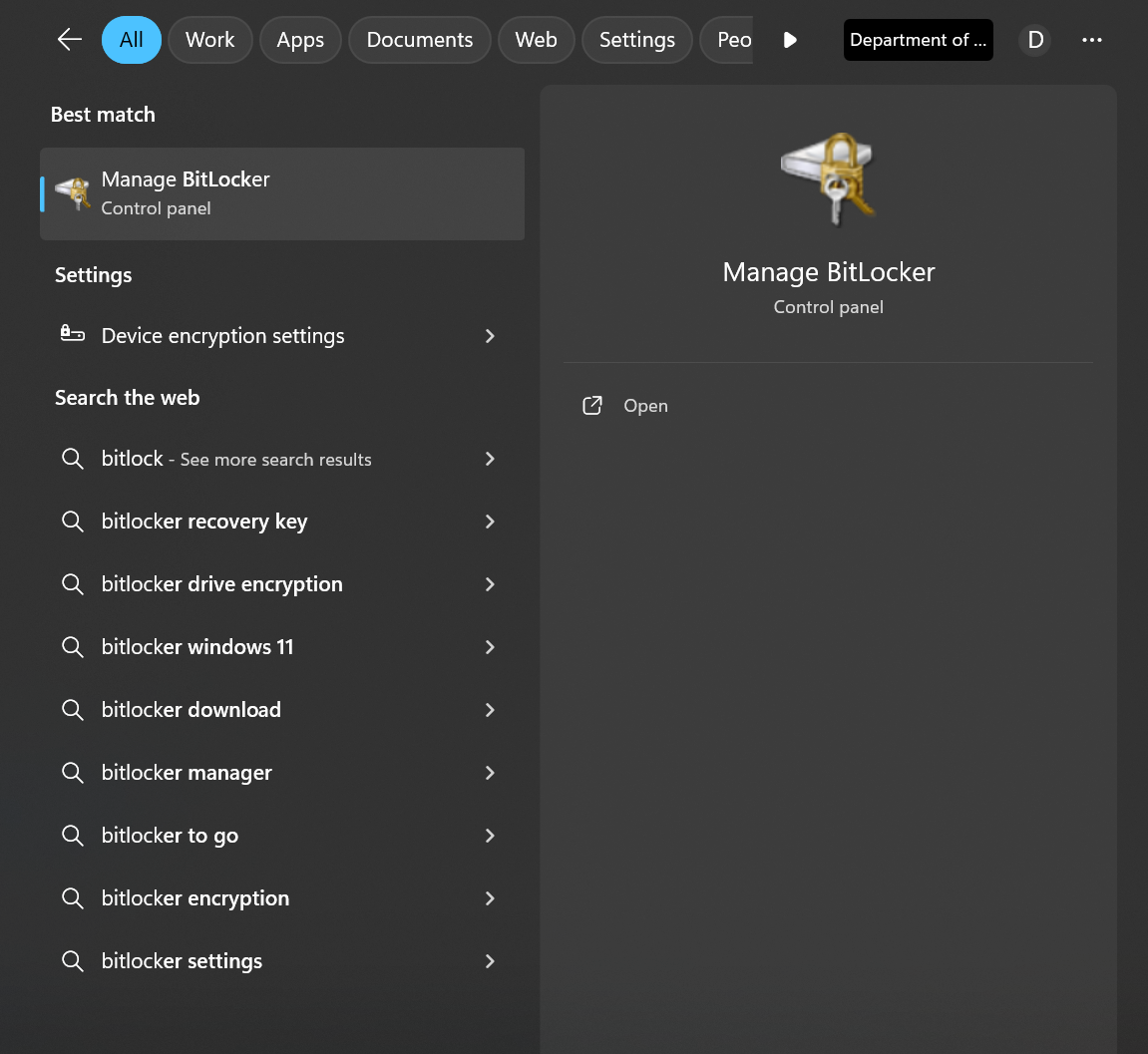Screen dimensions: 1148x1054
Task: Click the magnifier icon beside bitlocker windows 11
Action: click(x=73, y=648)
